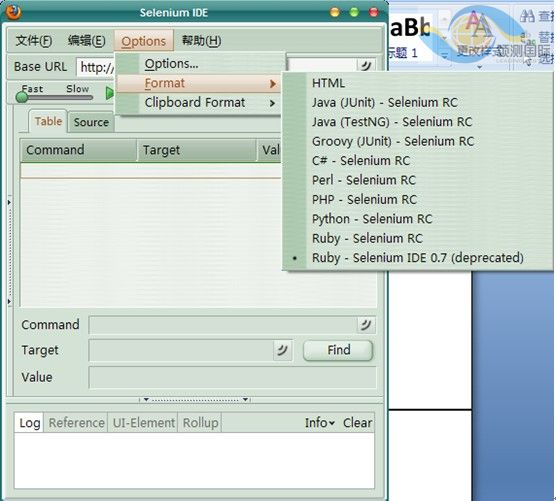
Task: Open the Command field dropdown arrow
Action: (x=366, y=325)
